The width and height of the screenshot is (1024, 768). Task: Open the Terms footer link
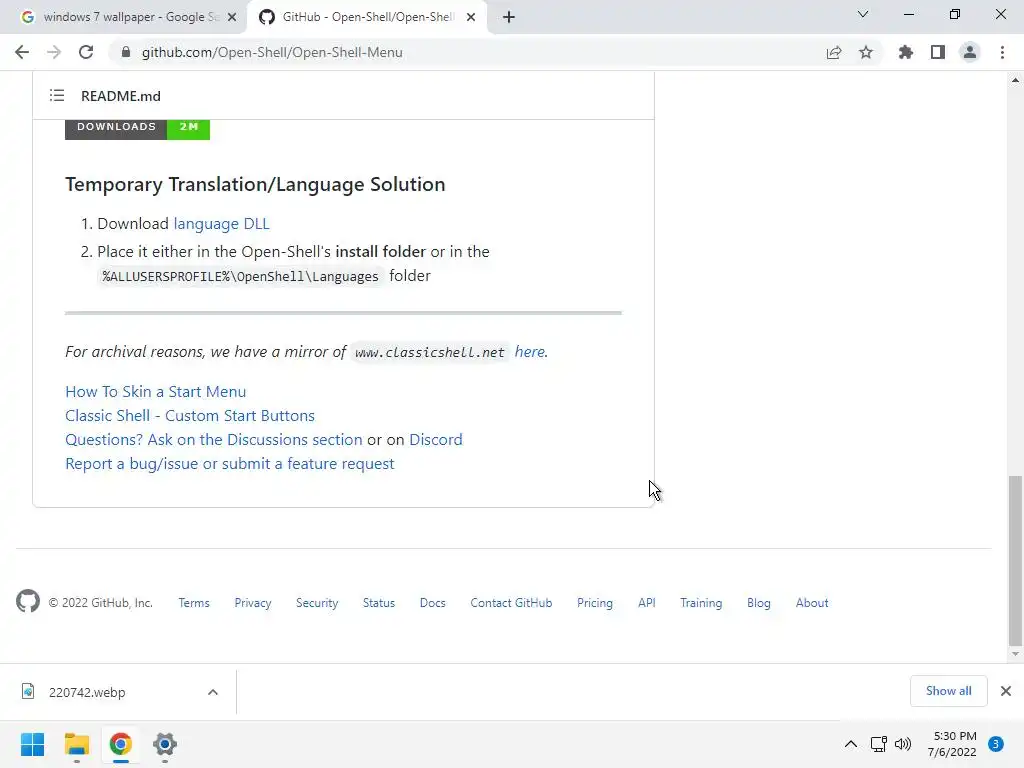pos(194,603)
